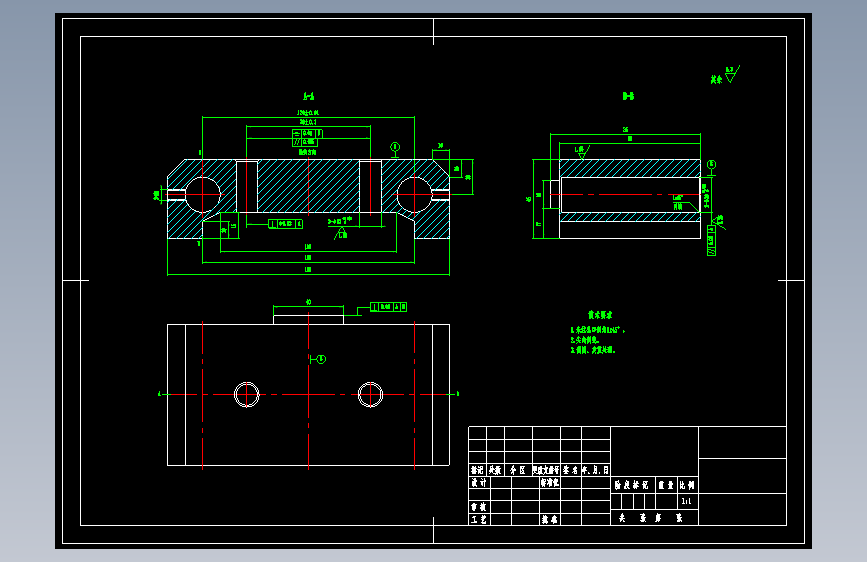Select the central hatched block in A-A section

(309, 186)
